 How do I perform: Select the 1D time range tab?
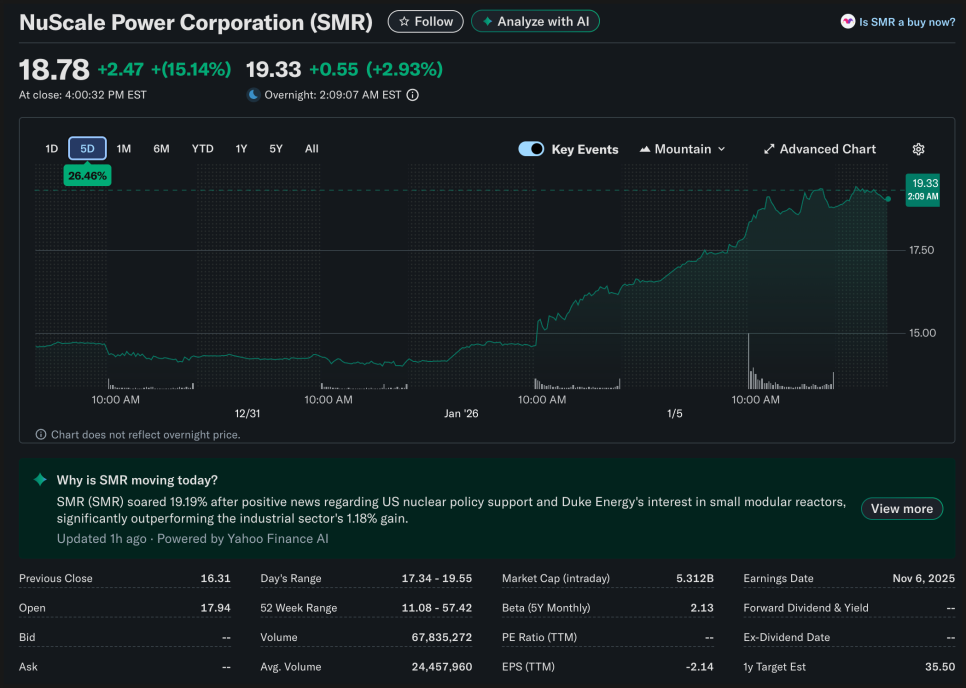coord(51,149)
